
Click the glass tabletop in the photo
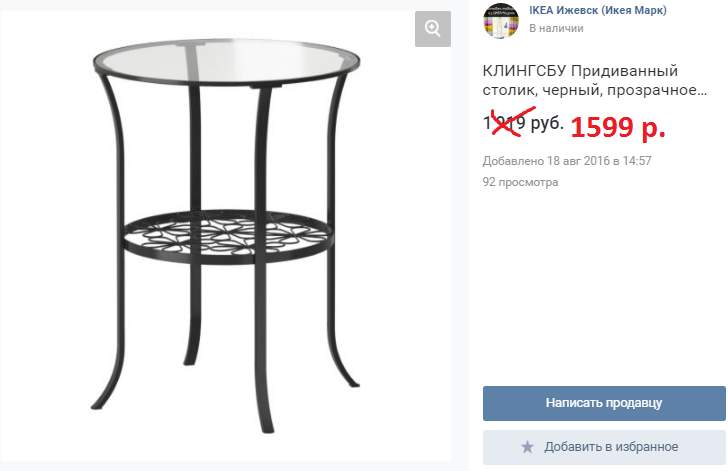[x=227, y=61]
